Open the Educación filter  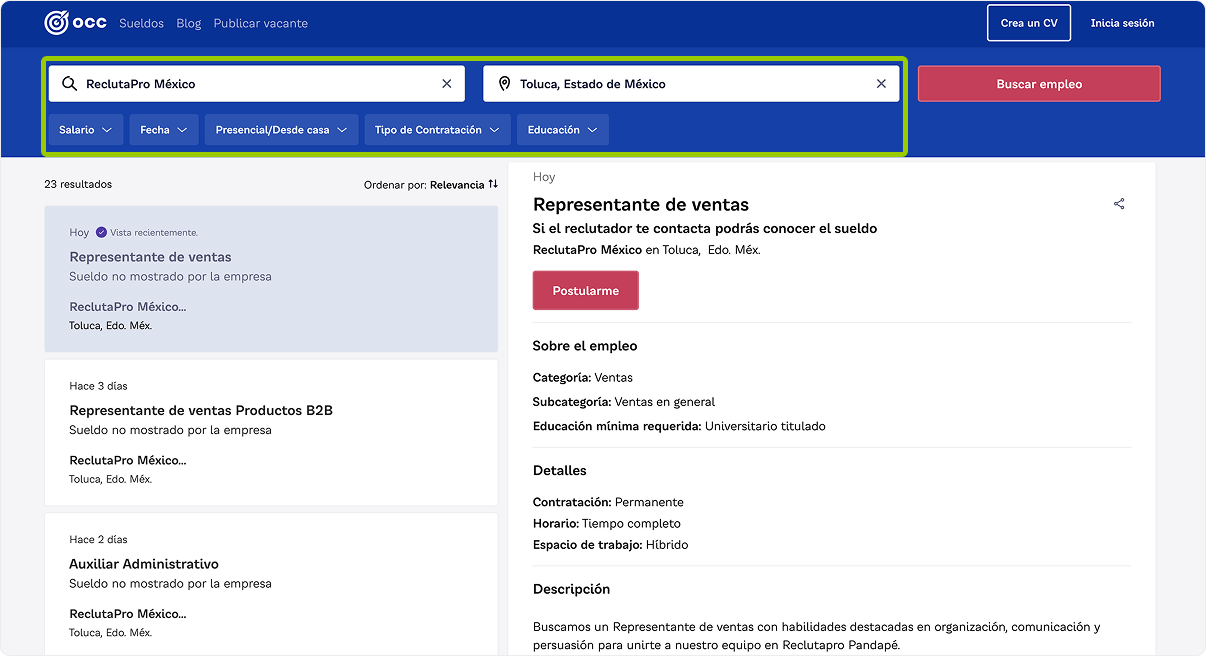coord(564,129)
